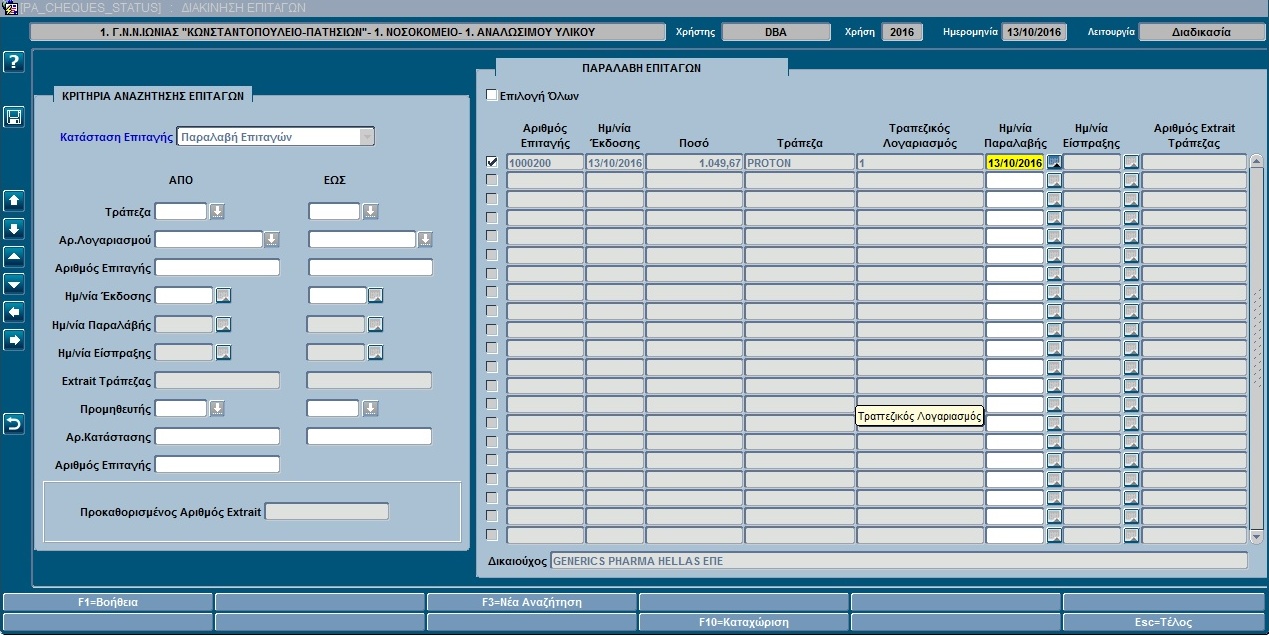Open calendar for Ημ/νία Παραλάβής ΕΩΣ
This screenshot has width=1269, height=636.
(375, 324)
